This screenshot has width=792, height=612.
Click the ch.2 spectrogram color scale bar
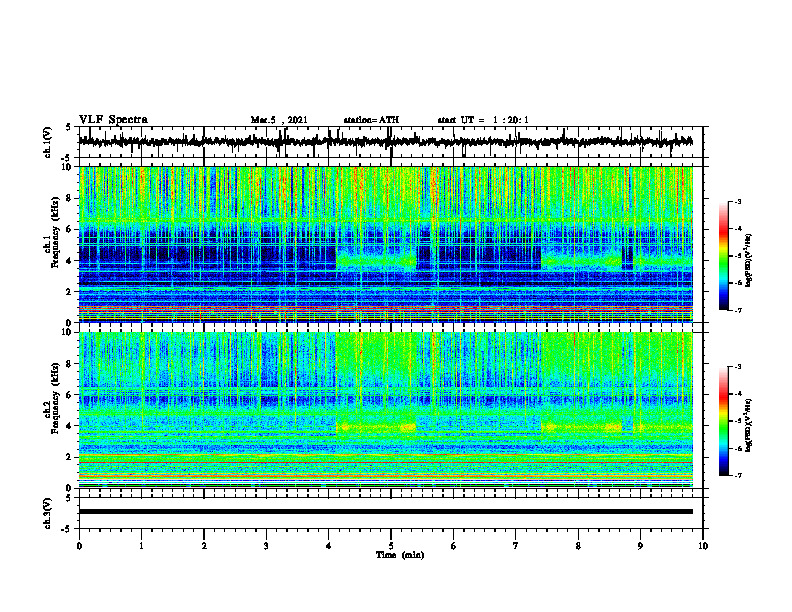tap(723, 421)
